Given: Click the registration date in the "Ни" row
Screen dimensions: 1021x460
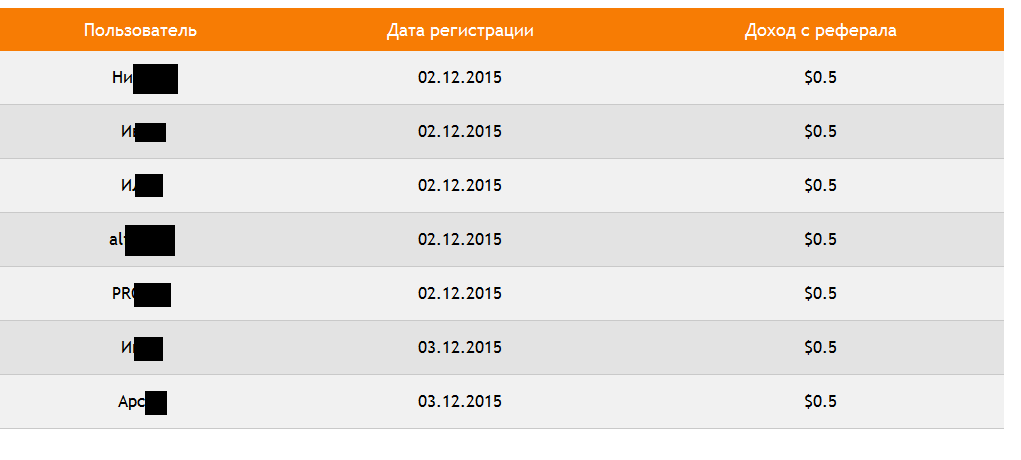Looking at the screenshot, I should tap(460, 78).
